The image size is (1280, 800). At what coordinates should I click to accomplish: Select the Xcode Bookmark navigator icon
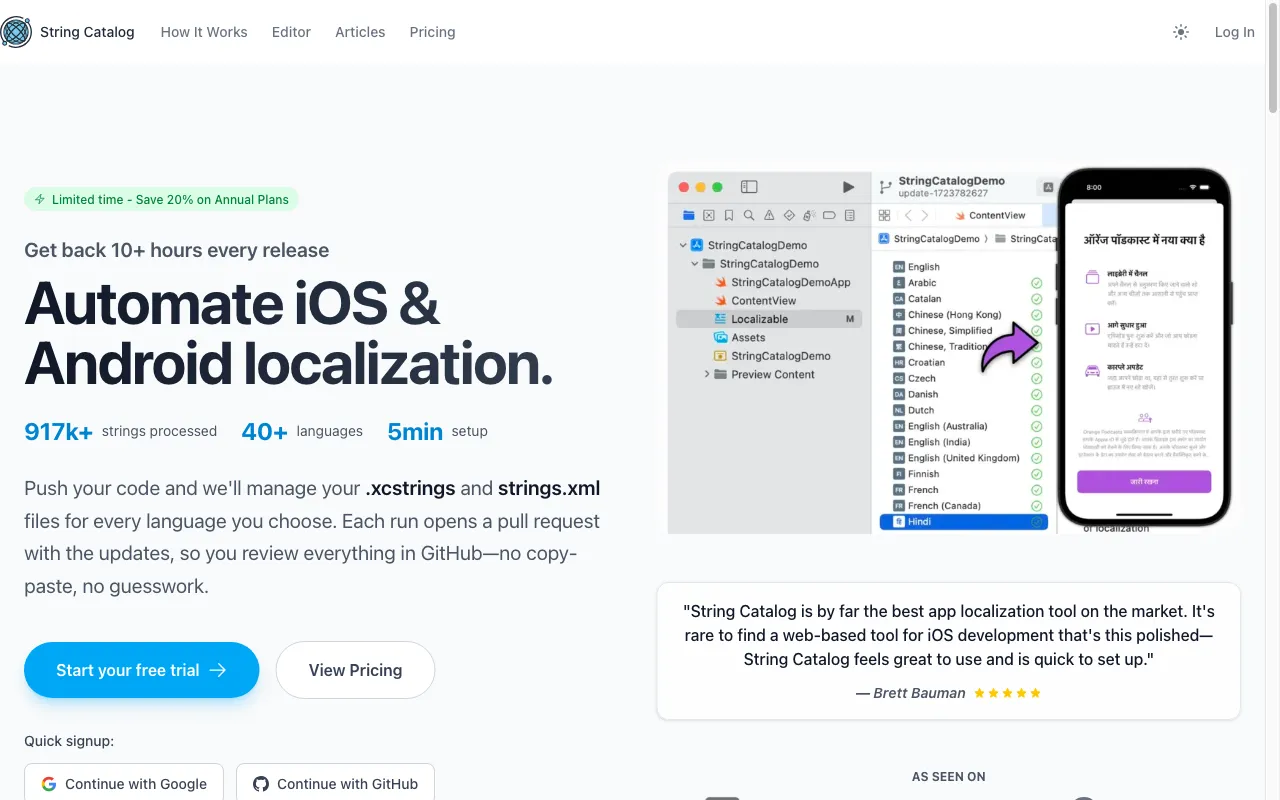[729, 215]
